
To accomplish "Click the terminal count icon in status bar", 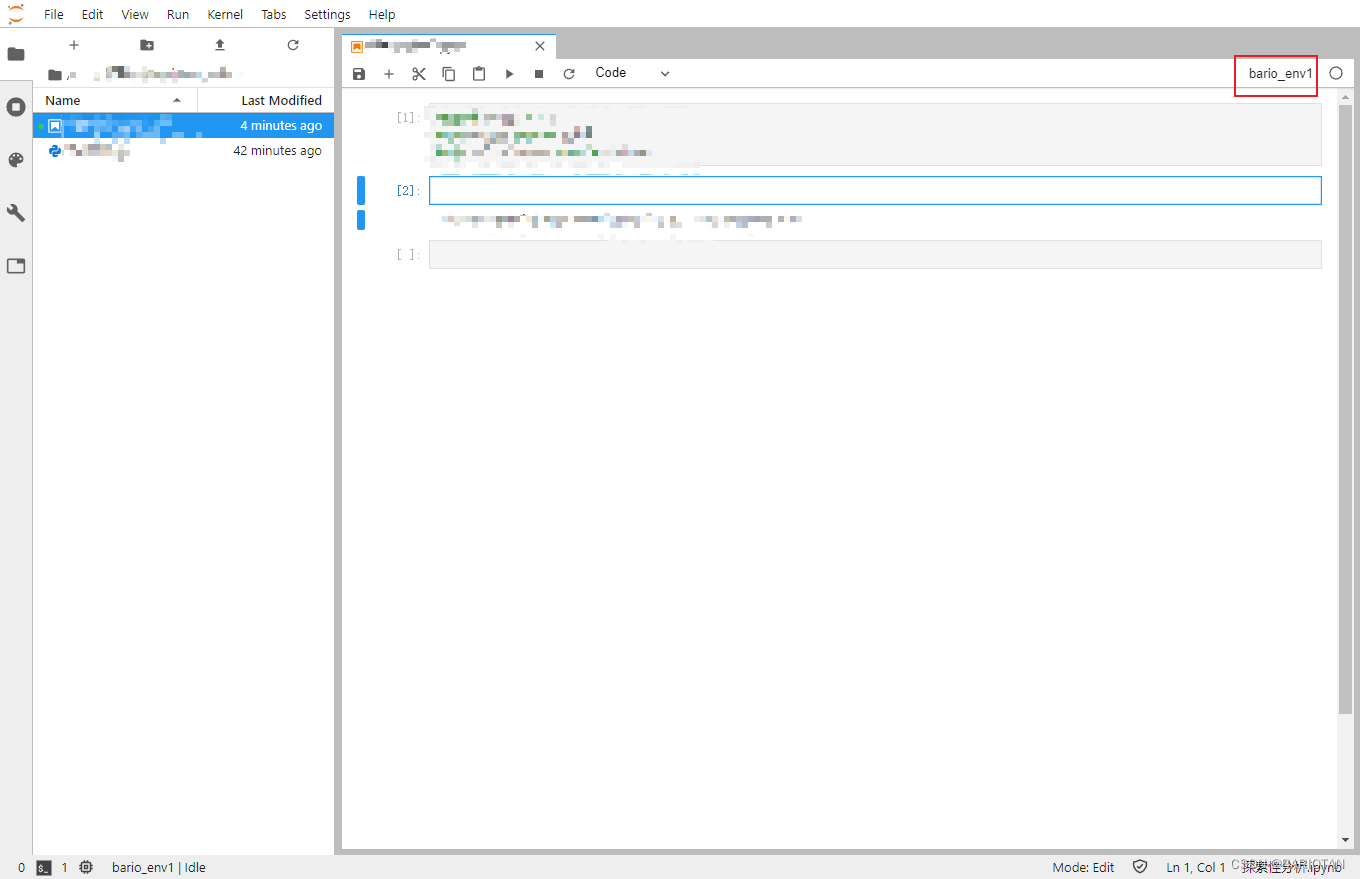I will [44, 867].
